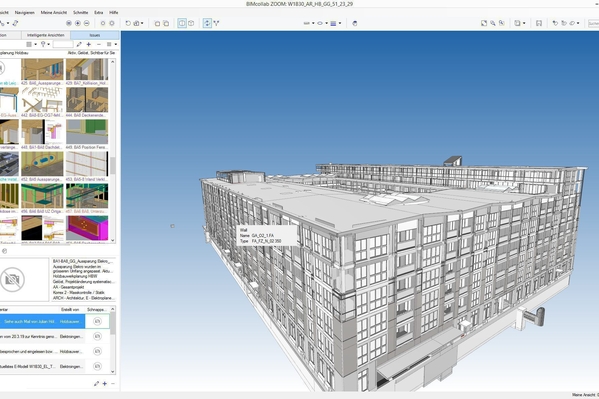Click the second magnifier zoom-selection icon

click(502, 23)
